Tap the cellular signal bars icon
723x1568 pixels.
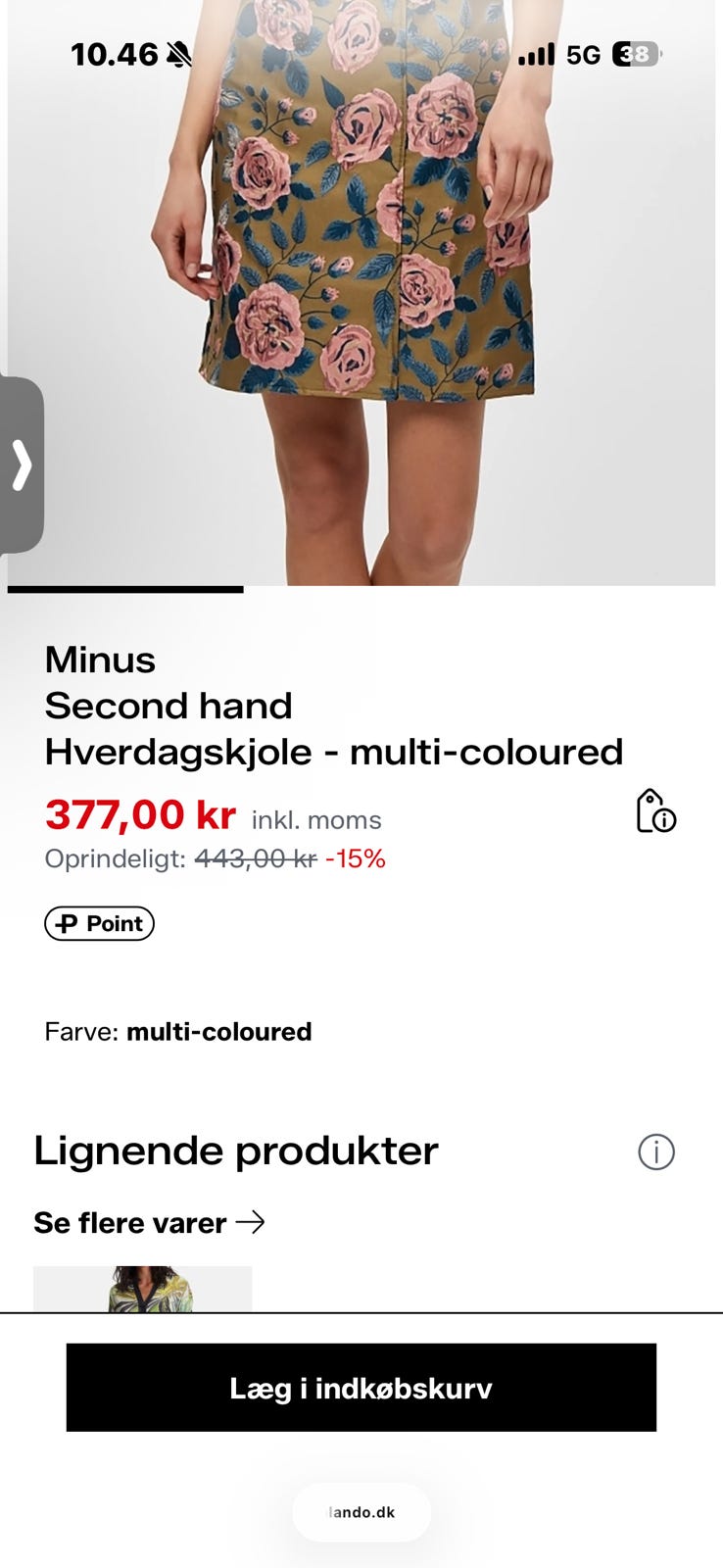point(537,55)
